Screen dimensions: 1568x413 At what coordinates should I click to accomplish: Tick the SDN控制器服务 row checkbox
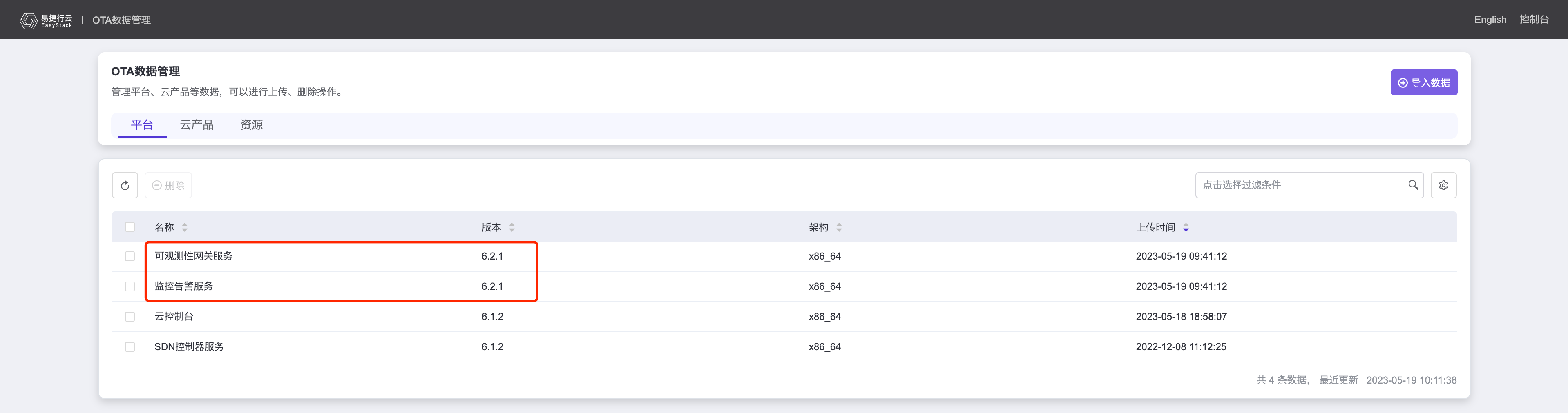tap(130, 347)
